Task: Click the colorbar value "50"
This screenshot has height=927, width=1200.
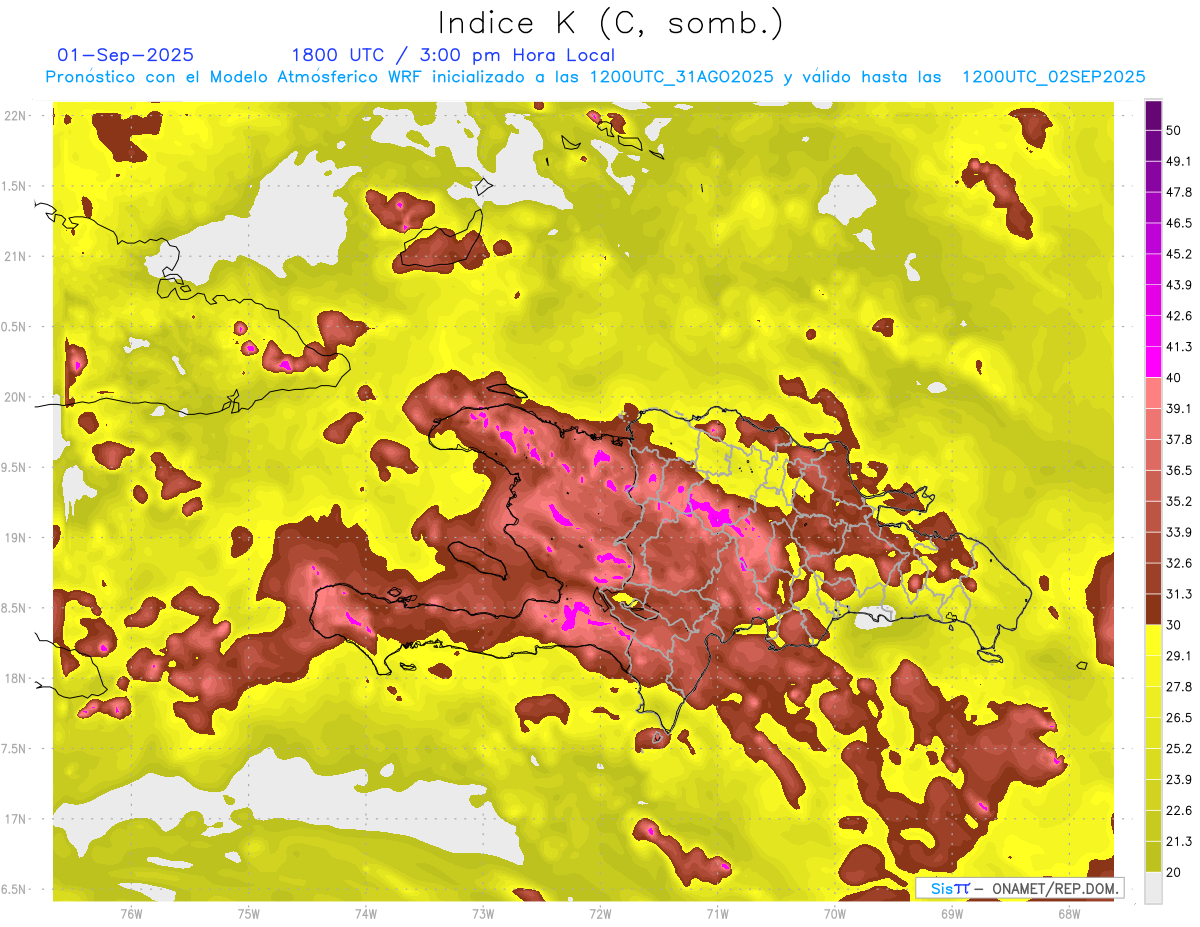Action: point(1175,130)
